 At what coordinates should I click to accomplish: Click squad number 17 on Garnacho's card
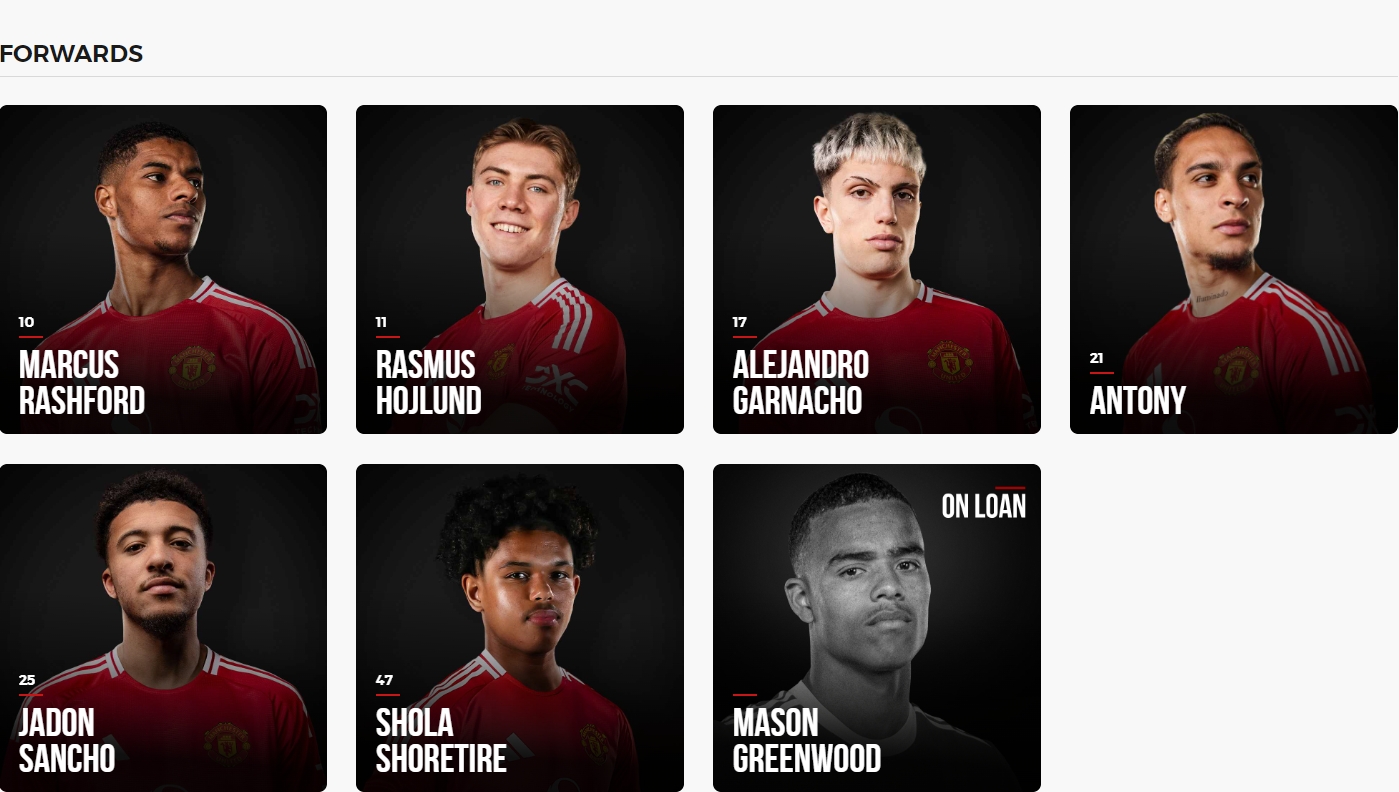[x=740, y=322]
